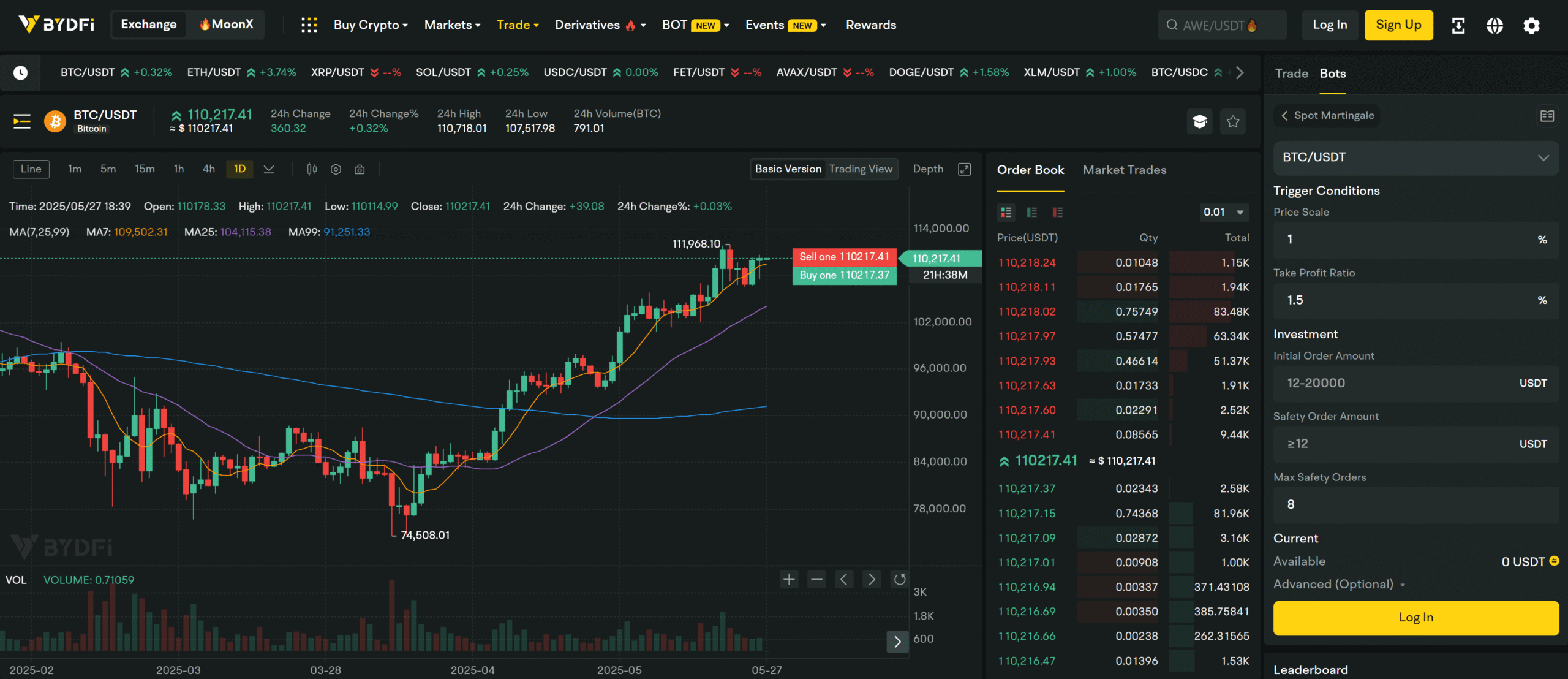Select buy-only order book view icon

point(1031,212)
